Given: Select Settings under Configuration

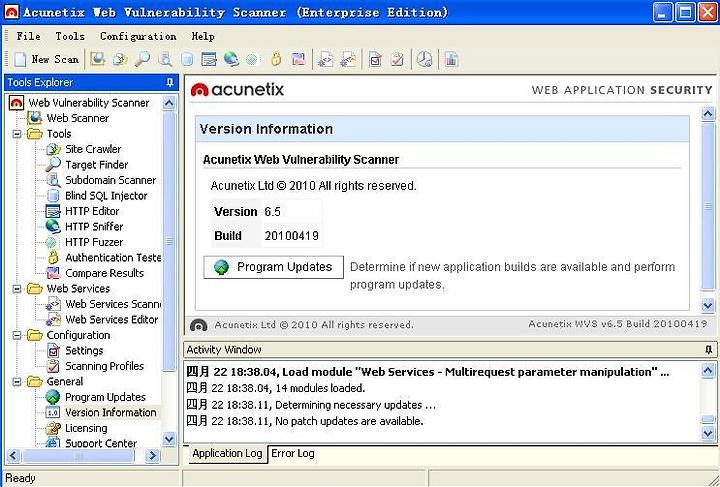Looking at the screenshot, I should 84,351.
